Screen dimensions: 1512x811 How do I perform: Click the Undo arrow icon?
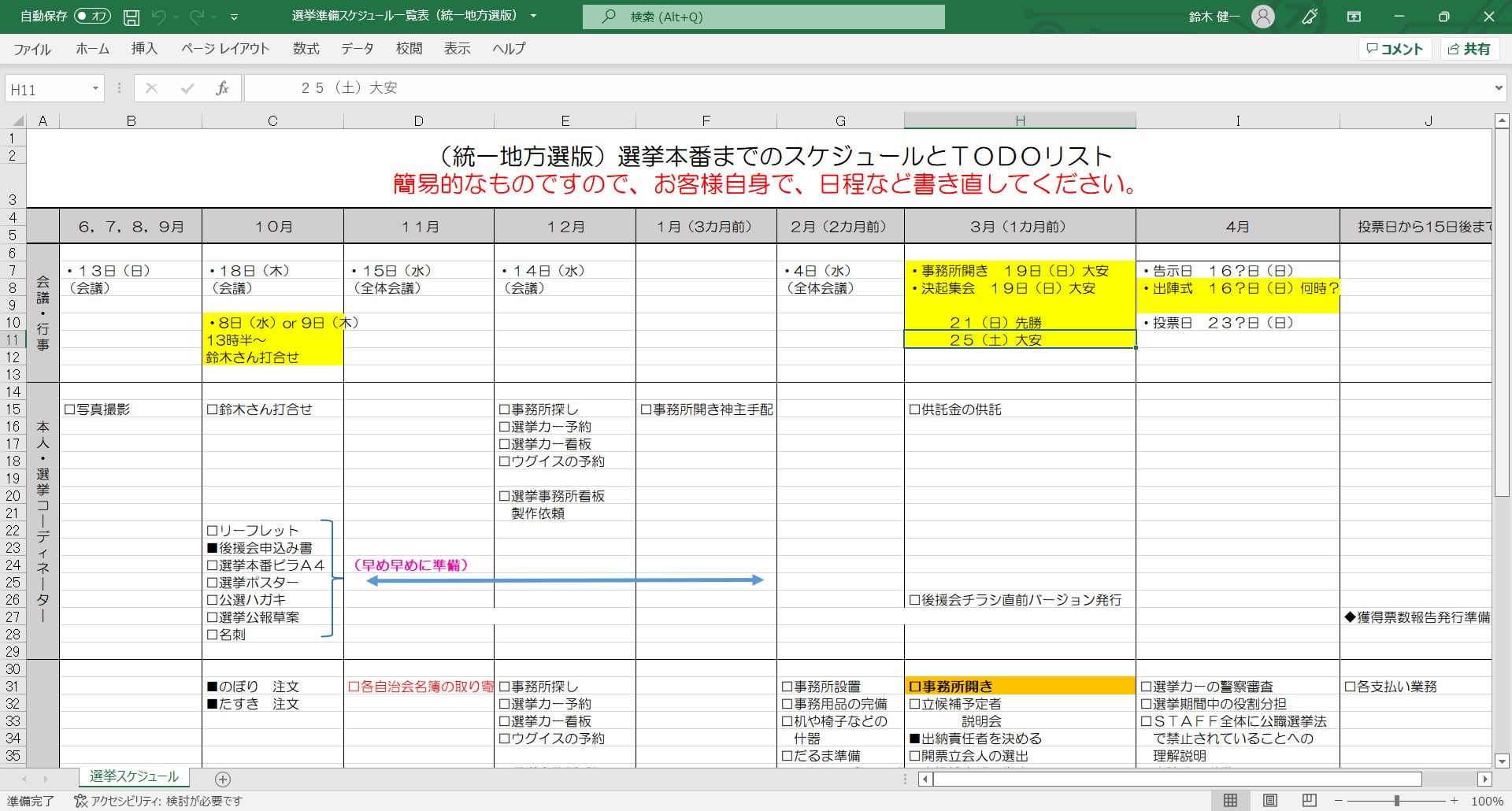pyautogui.click(x=160, y=17)
